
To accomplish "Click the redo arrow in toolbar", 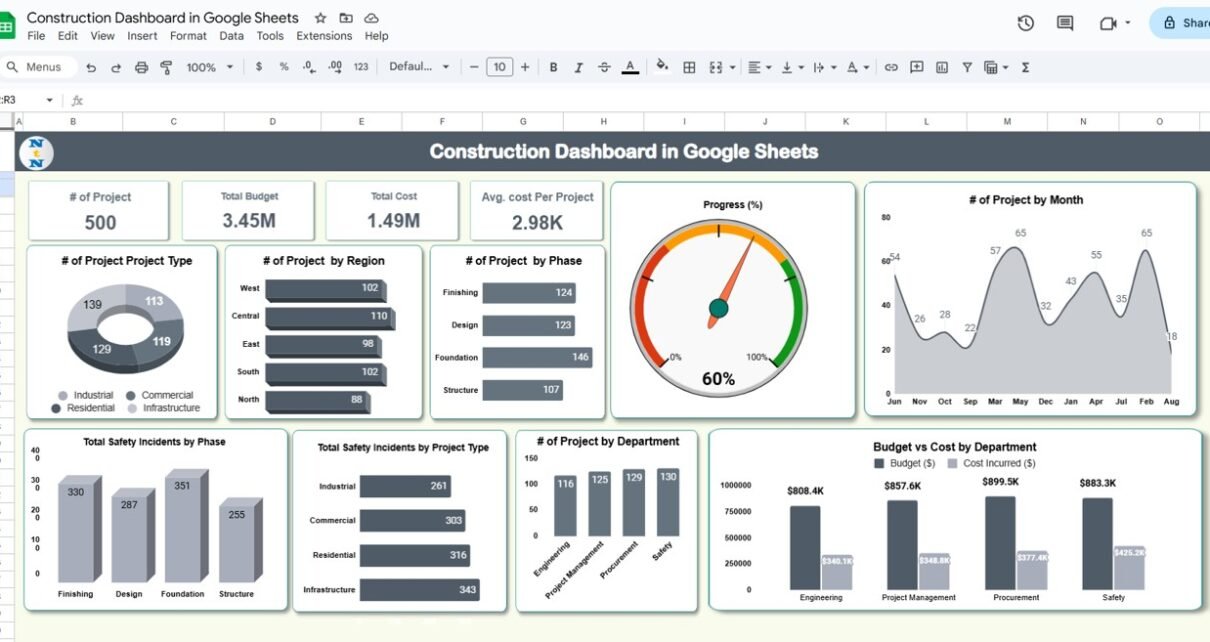I will click(116, 67).
